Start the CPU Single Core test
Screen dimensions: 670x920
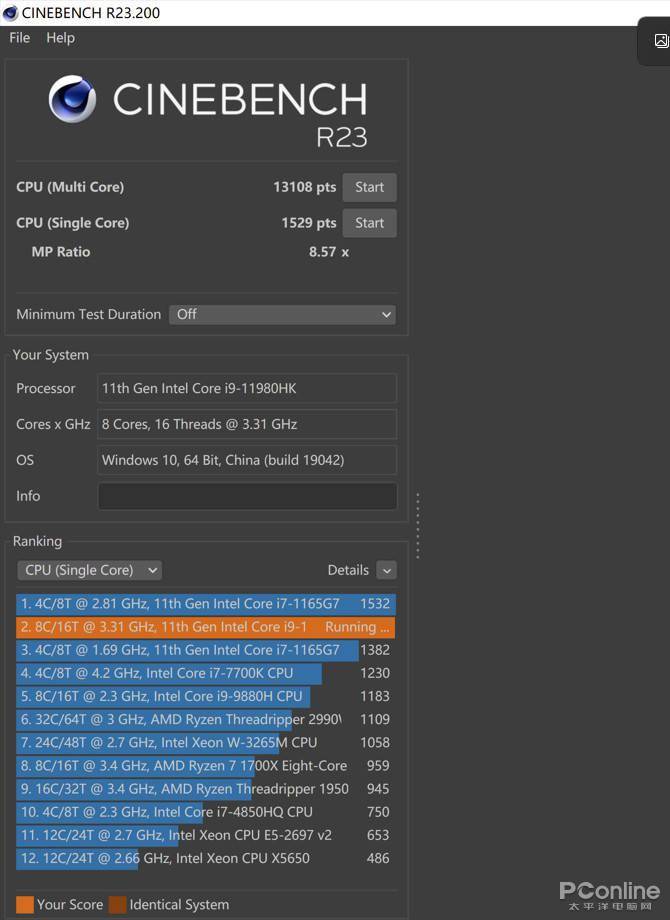pyautogui.click(x=370, y=223)
